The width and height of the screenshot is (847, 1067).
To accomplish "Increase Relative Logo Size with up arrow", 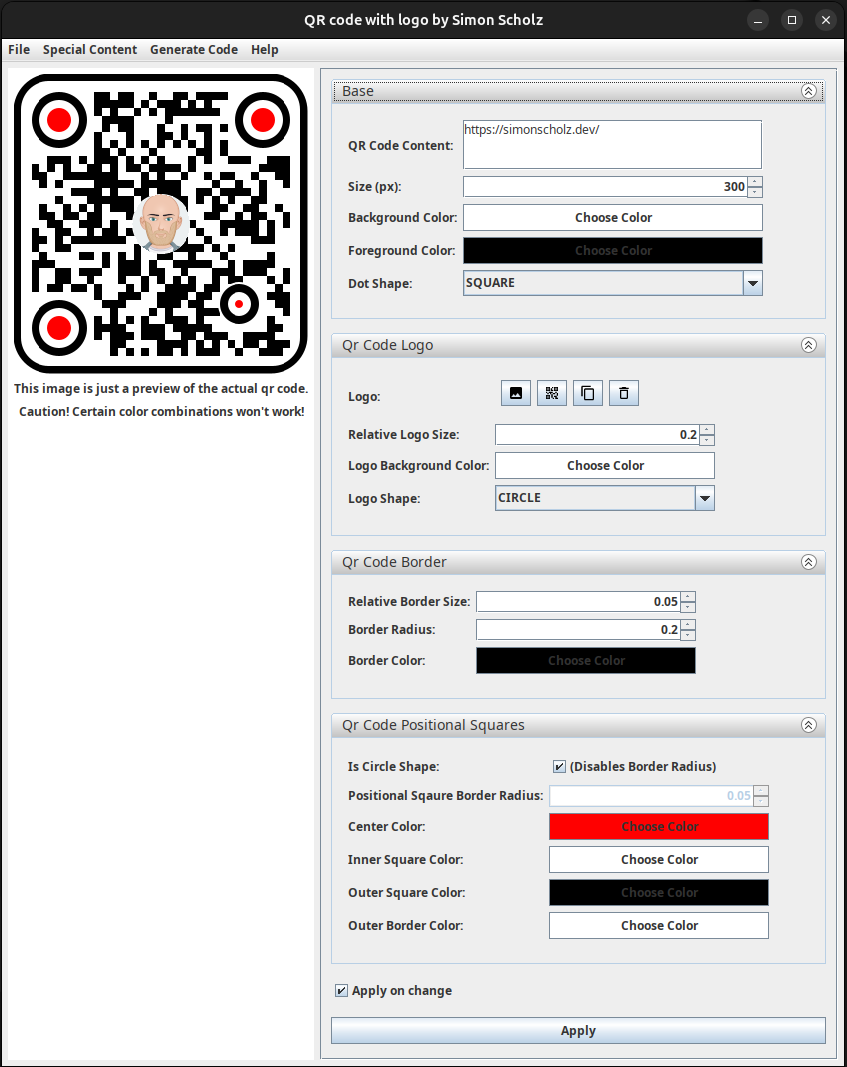I will point(708,430).
